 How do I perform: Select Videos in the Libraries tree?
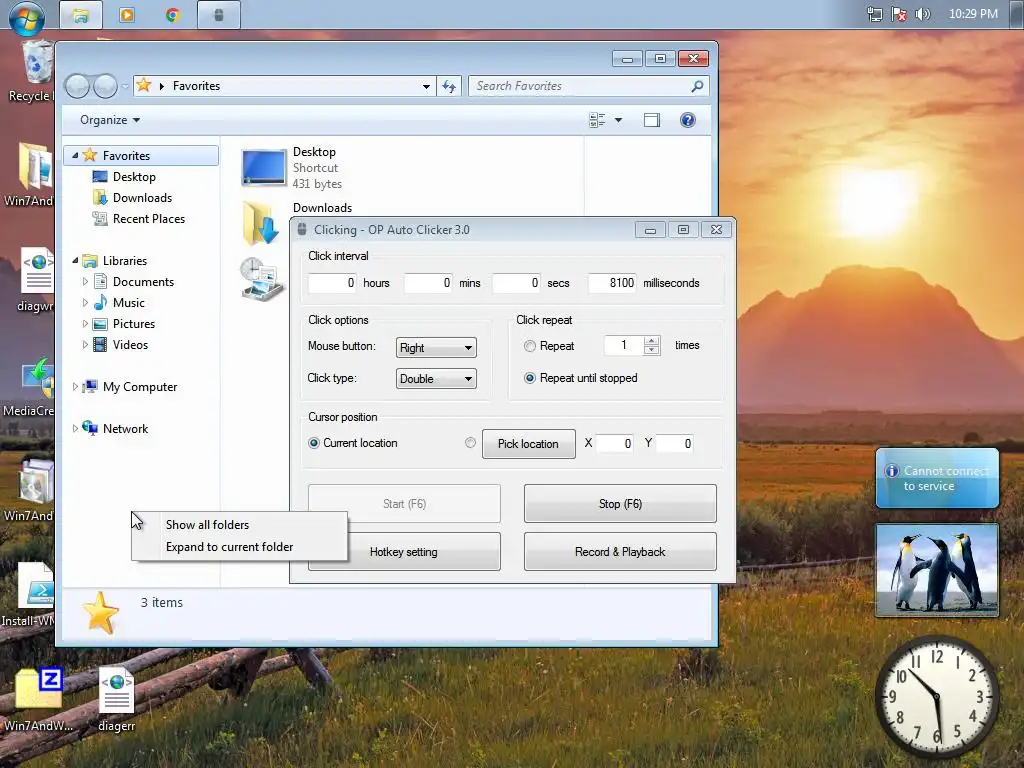(131, 345)
